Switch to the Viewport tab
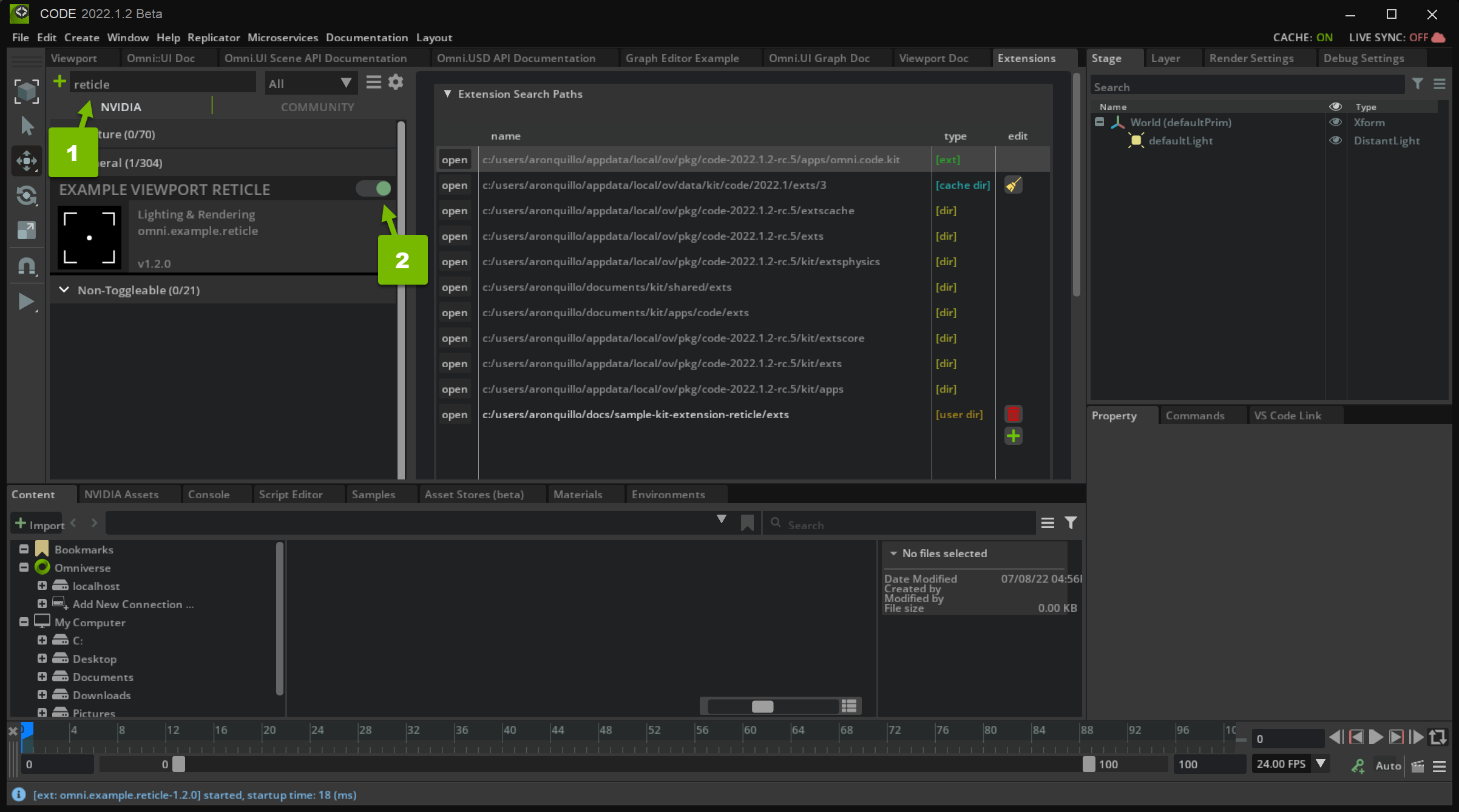1459x812 pixels. (74, 58)
